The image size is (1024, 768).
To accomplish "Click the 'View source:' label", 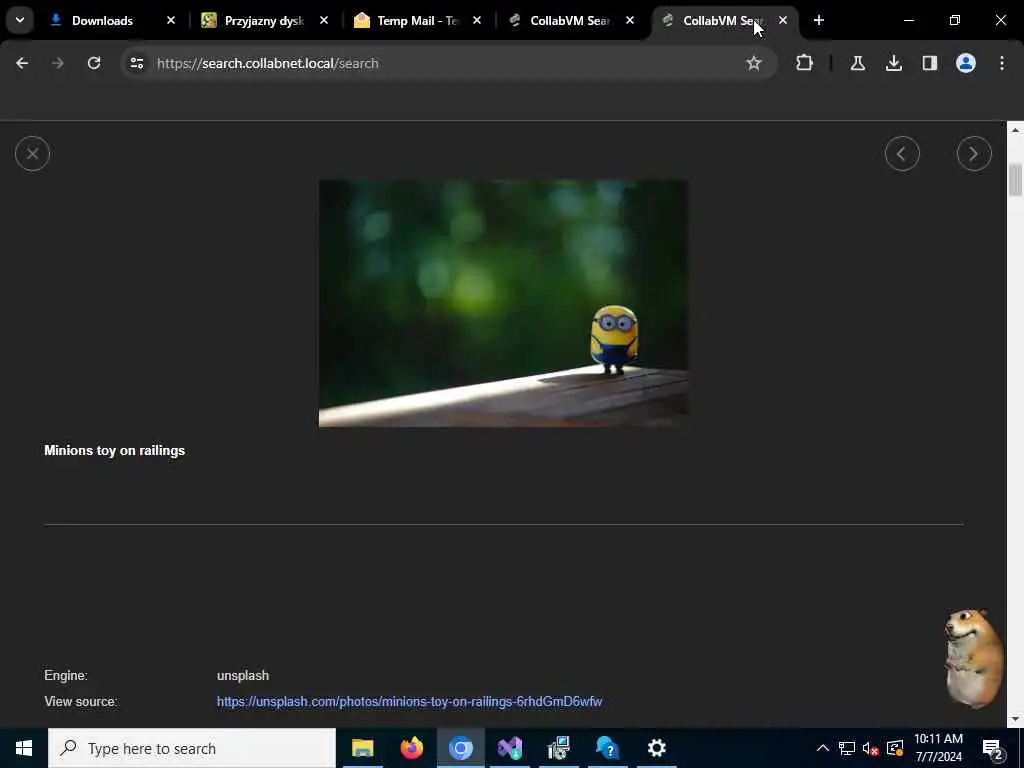I will pyautogui.click(x=81, y=701).
